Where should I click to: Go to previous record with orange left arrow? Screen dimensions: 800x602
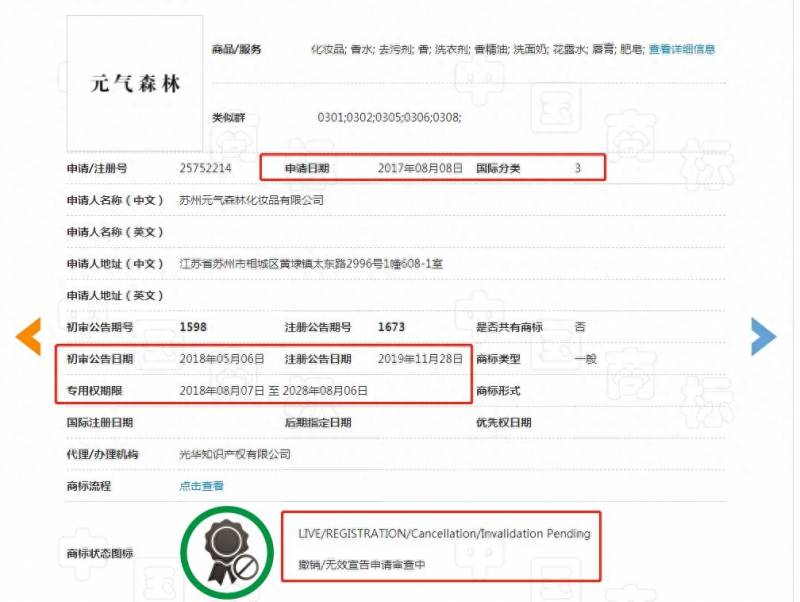click(29, 336)
